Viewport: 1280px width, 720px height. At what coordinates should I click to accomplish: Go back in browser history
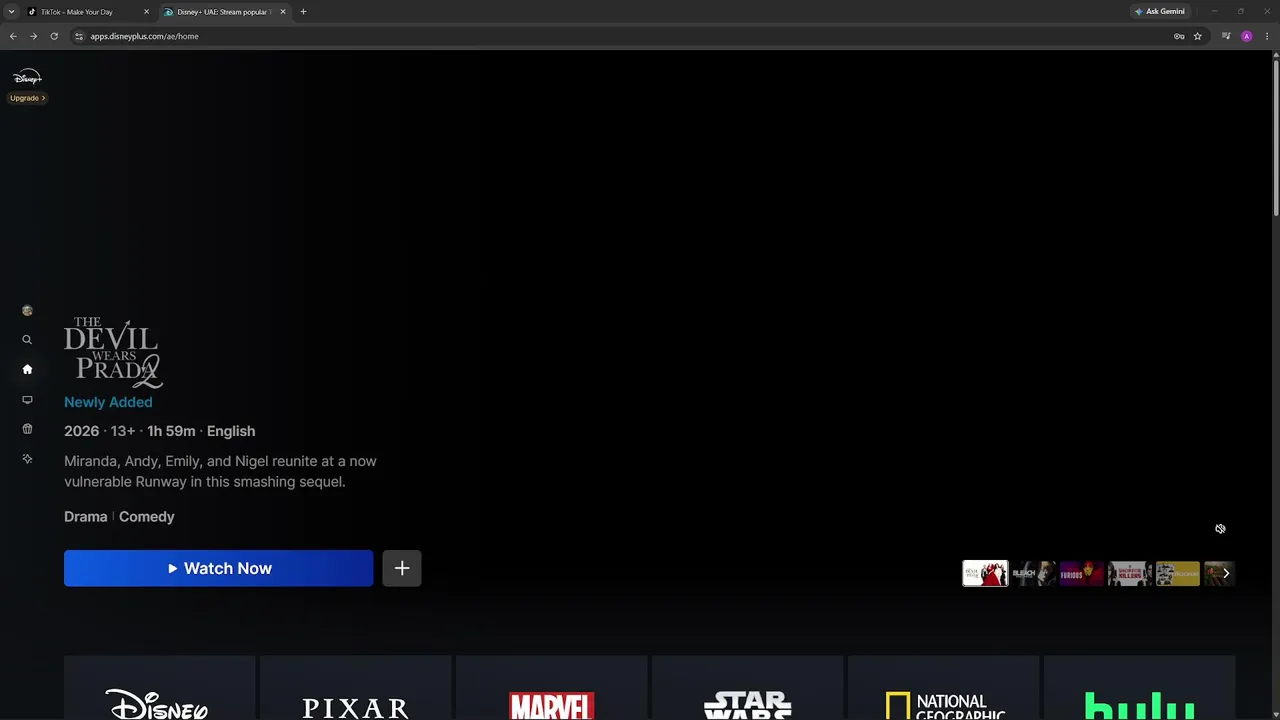(13, 36)
